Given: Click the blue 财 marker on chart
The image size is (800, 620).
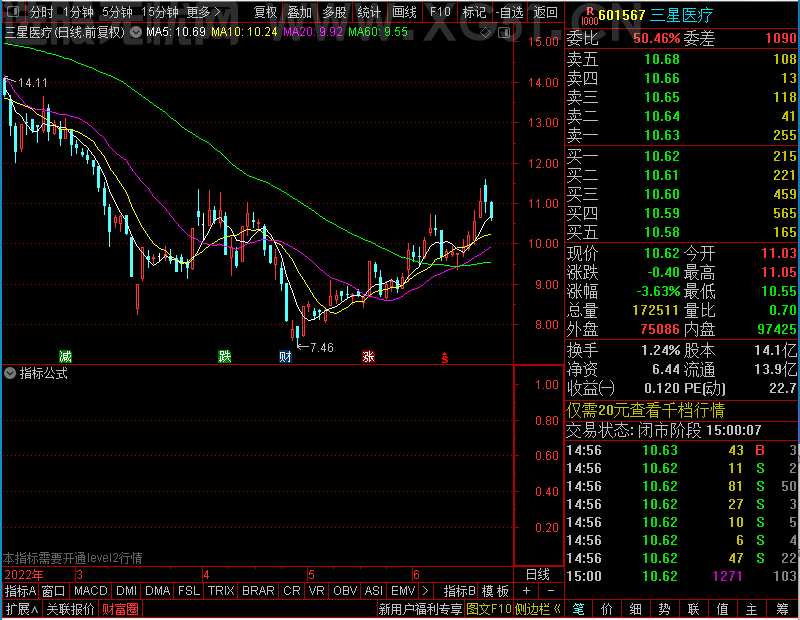Looking at the screenshot, I should 285,356.
